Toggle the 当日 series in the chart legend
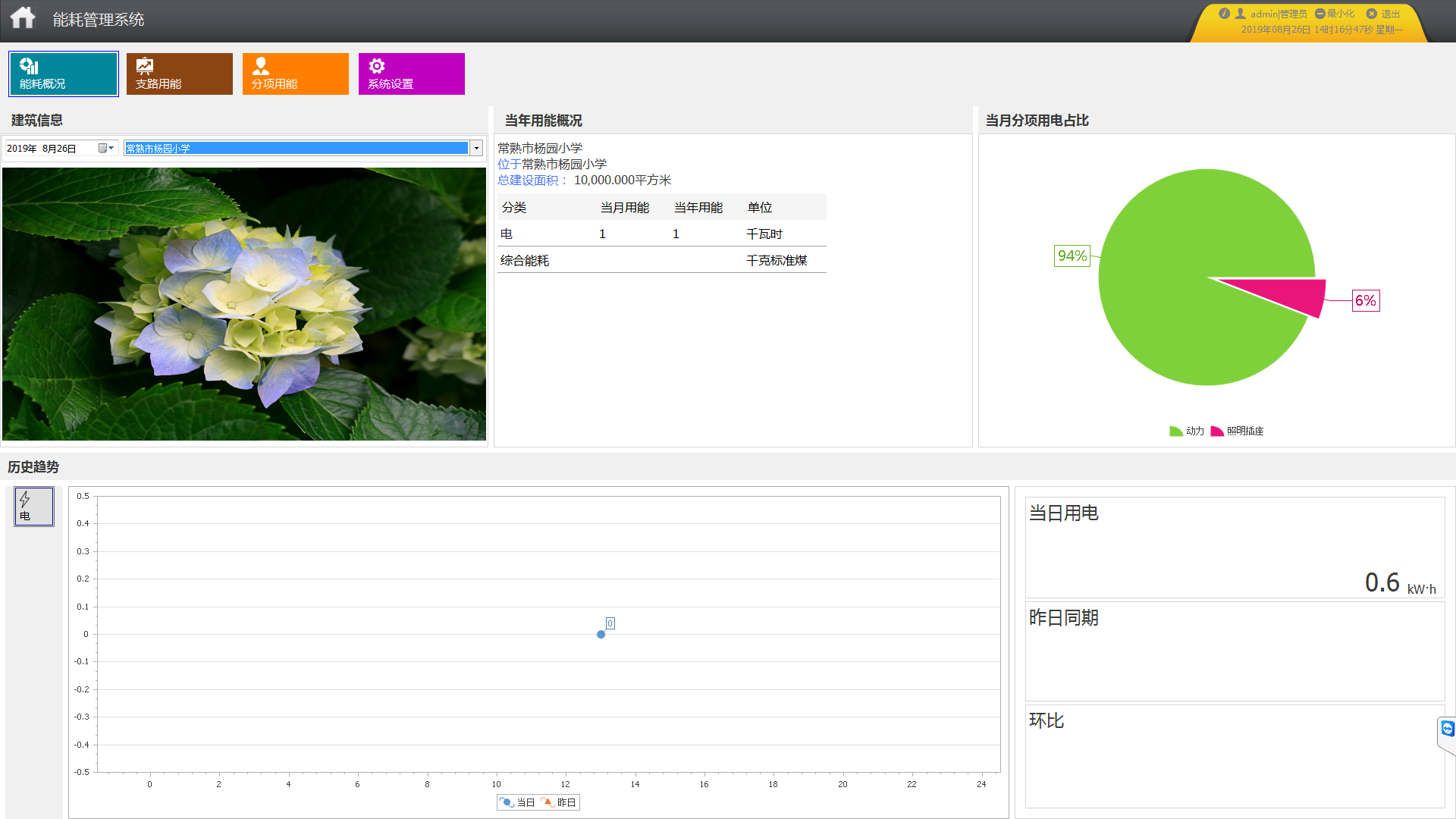Viewport: 1456px width, 819px height. click(518, 802)
